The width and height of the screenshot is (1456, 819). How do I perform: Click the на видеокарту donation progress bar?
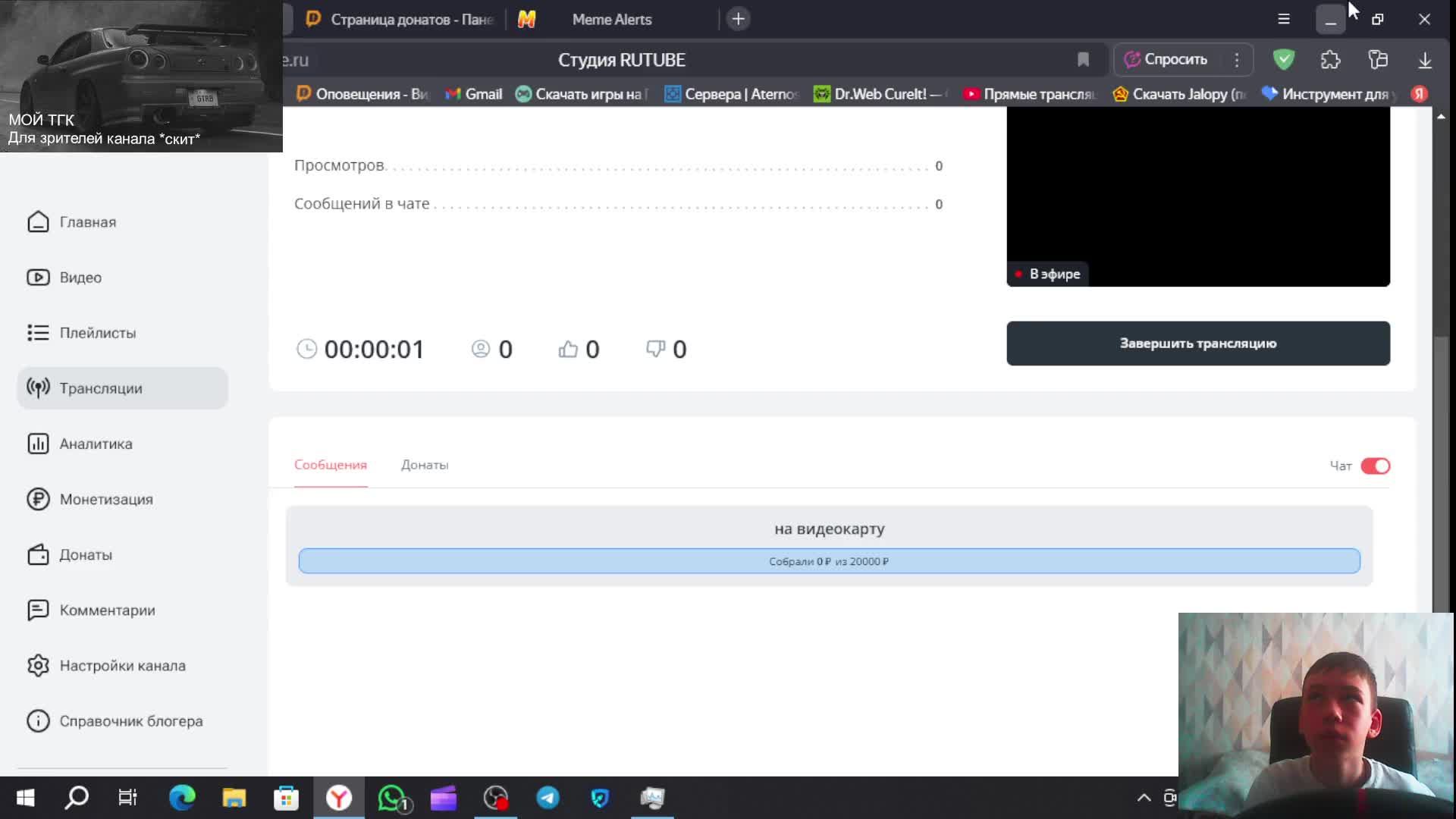pyautogui.click(x=829, y=561)
